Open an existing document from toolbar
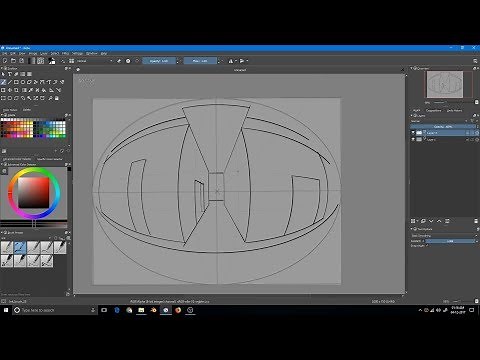 tap(13, 61)
